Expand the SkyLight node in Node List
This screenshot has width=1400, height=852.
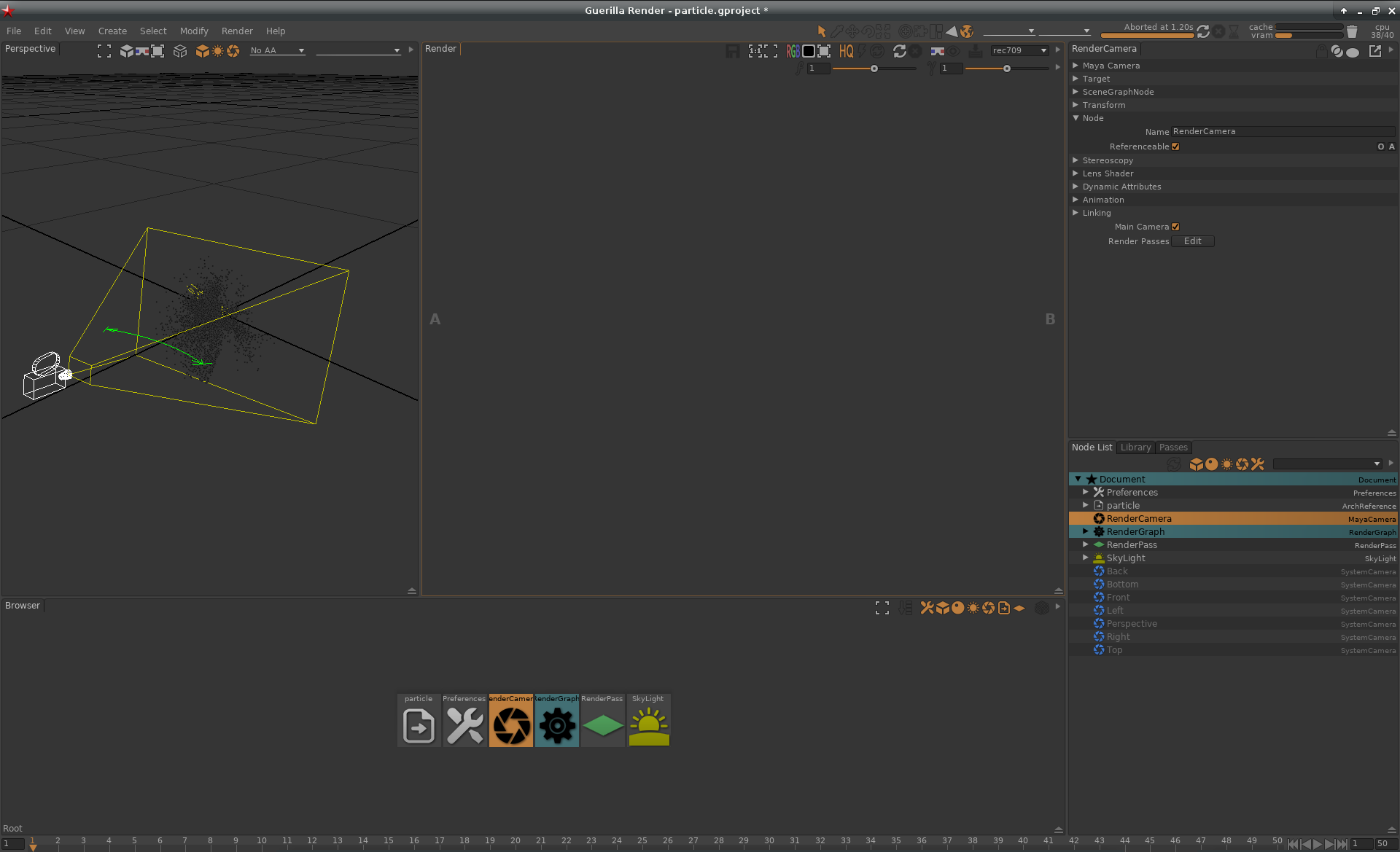(1085, 558)
